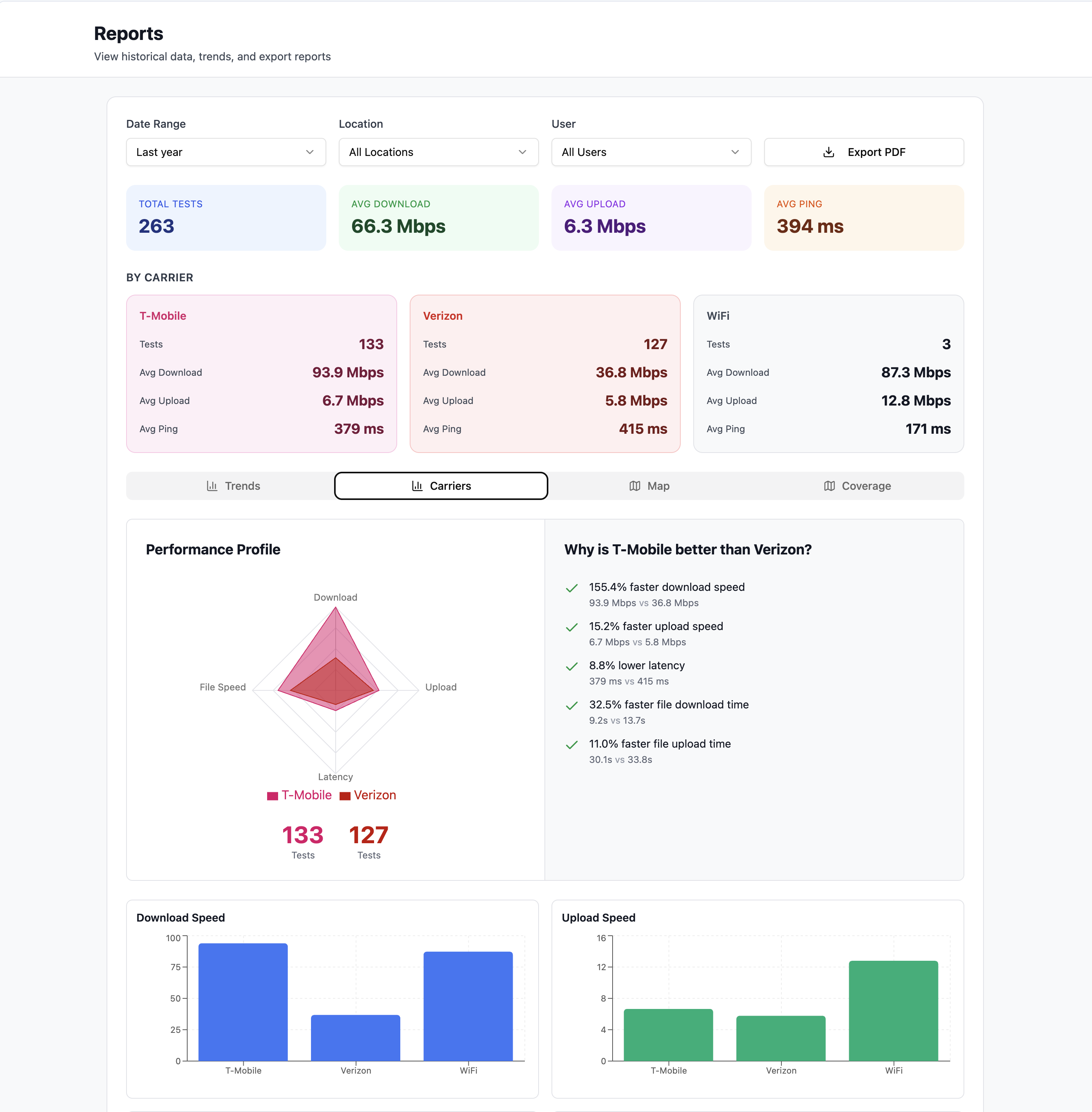
Task: Click checkmark beside 8.8% lower latency
Action: pos(571,667)
